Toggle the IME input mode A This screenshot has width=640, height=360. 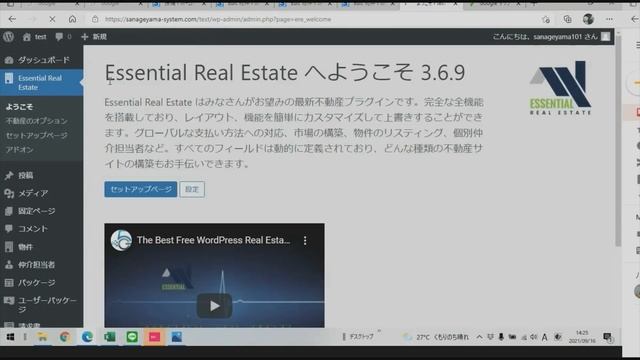click(x=544, y=337)
